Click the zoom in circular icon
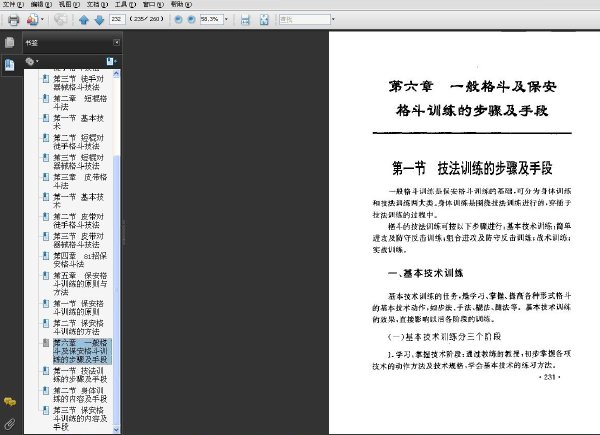 (x=191, y=19)
